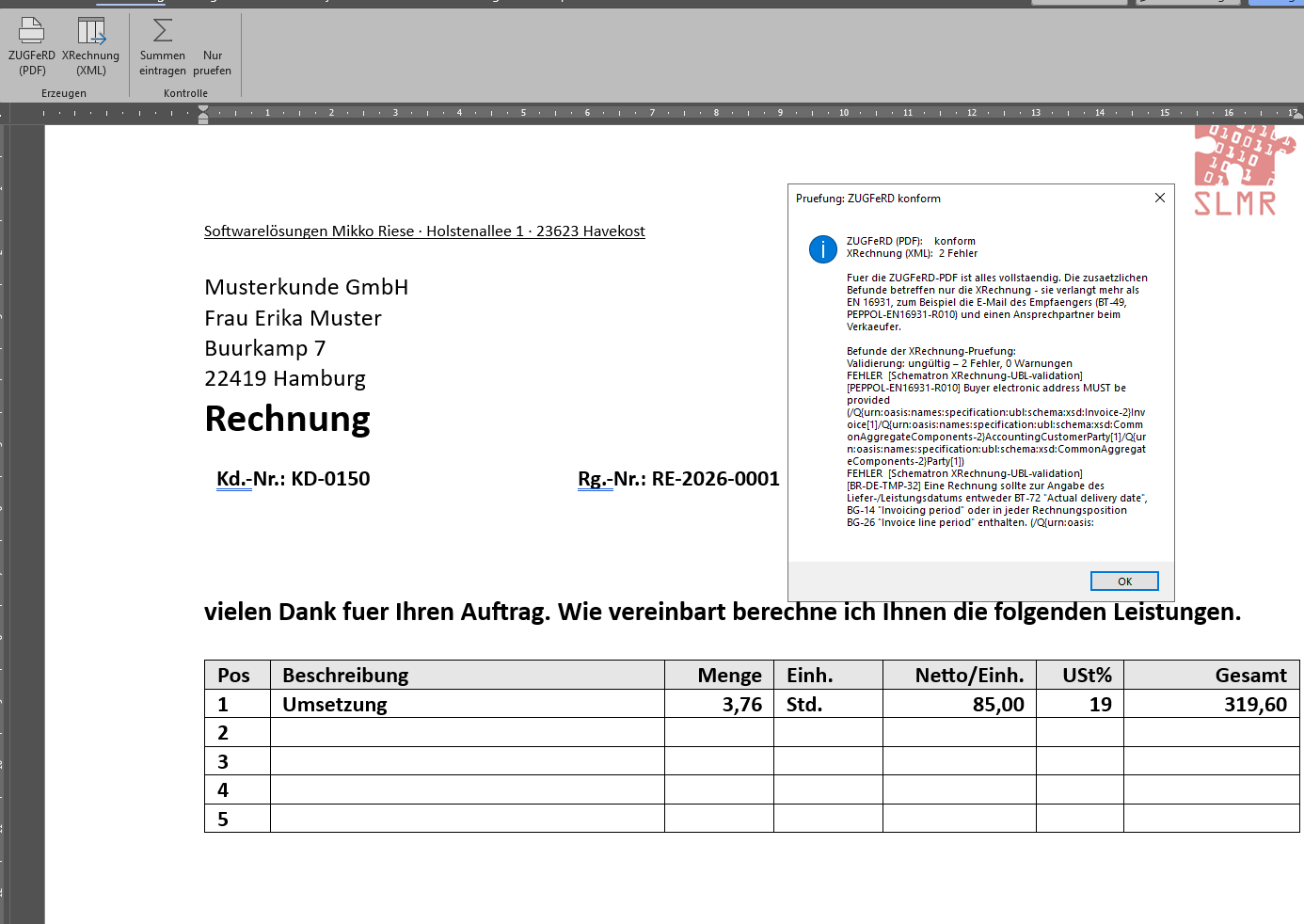The image size is (1304, 924).
Task: Click the line 22419 Hamburg
Action: [x=285, y=378]
